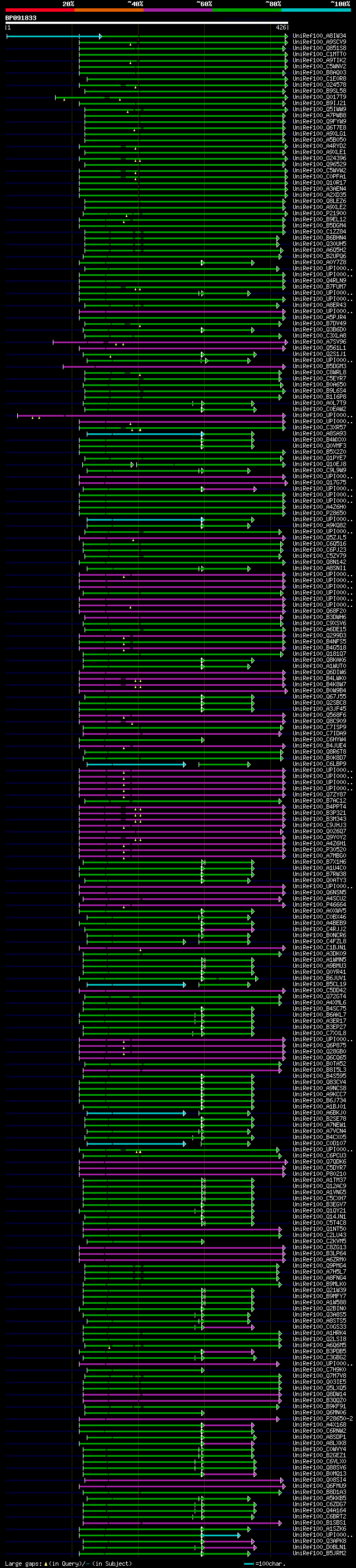Select the UniRef100_B9ELI2 label
Image resolution: width=356 pixels, height=1568 pixels.
tap(319, 219)
